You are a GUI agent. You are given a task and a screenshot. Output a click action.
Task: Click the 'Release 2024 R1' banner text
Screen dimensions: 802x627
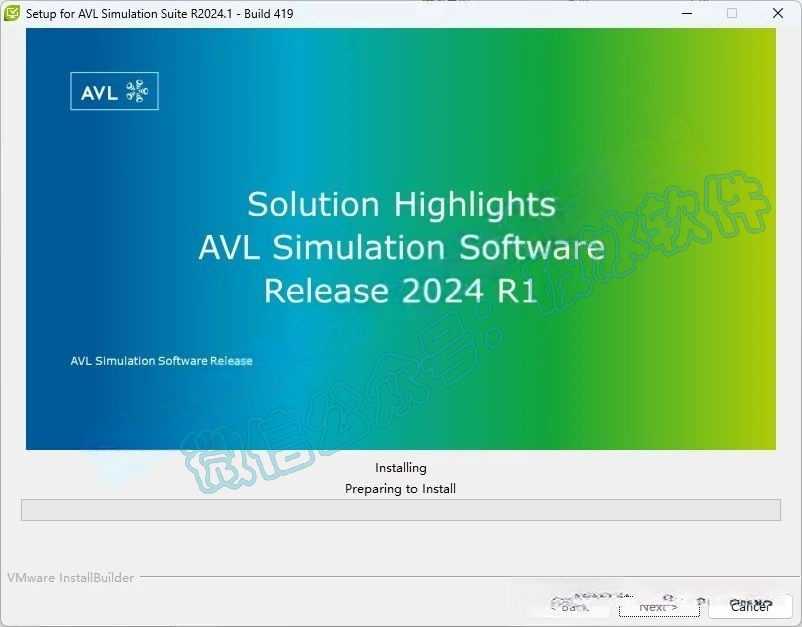coord(400,291)
